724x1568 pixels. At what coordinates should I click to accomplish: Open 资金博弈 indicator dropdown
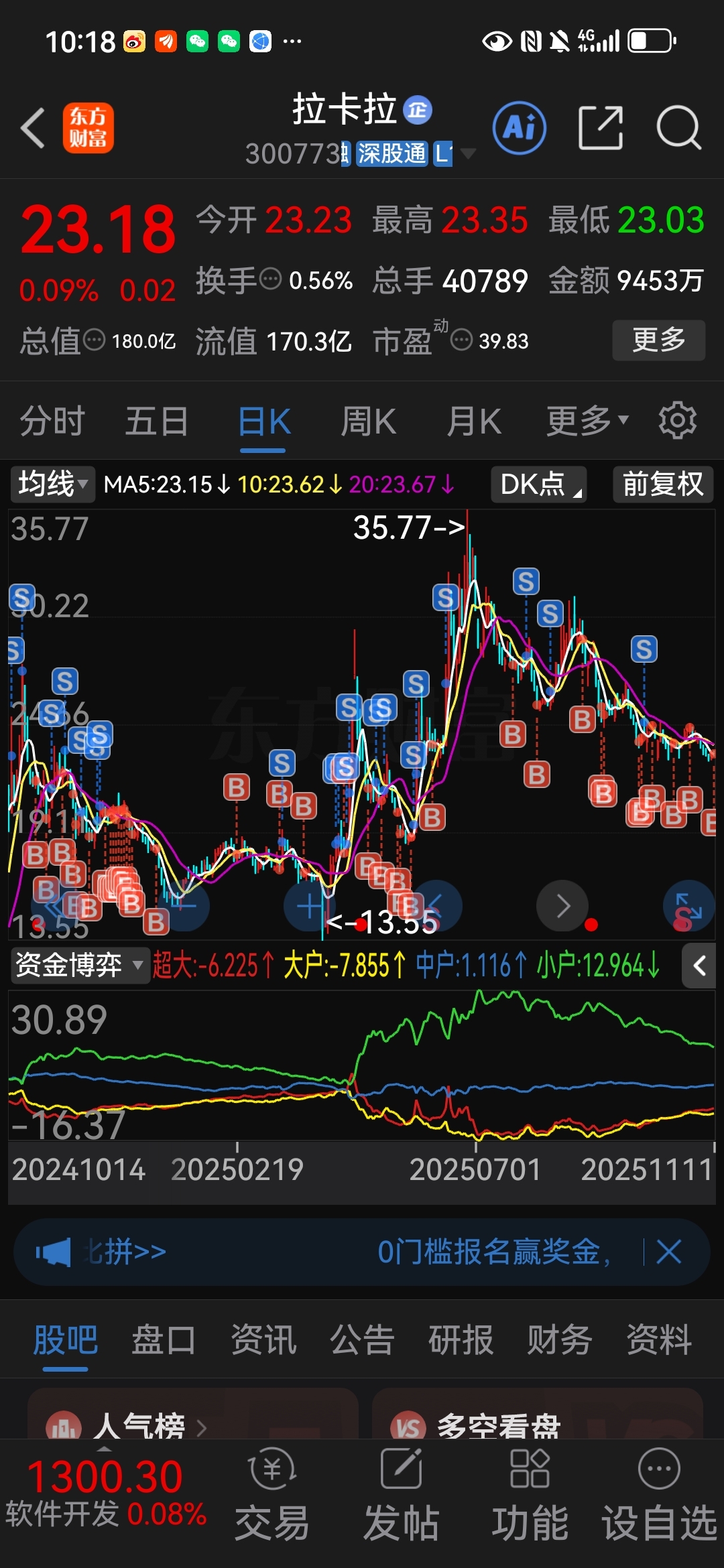coord(80,966)
